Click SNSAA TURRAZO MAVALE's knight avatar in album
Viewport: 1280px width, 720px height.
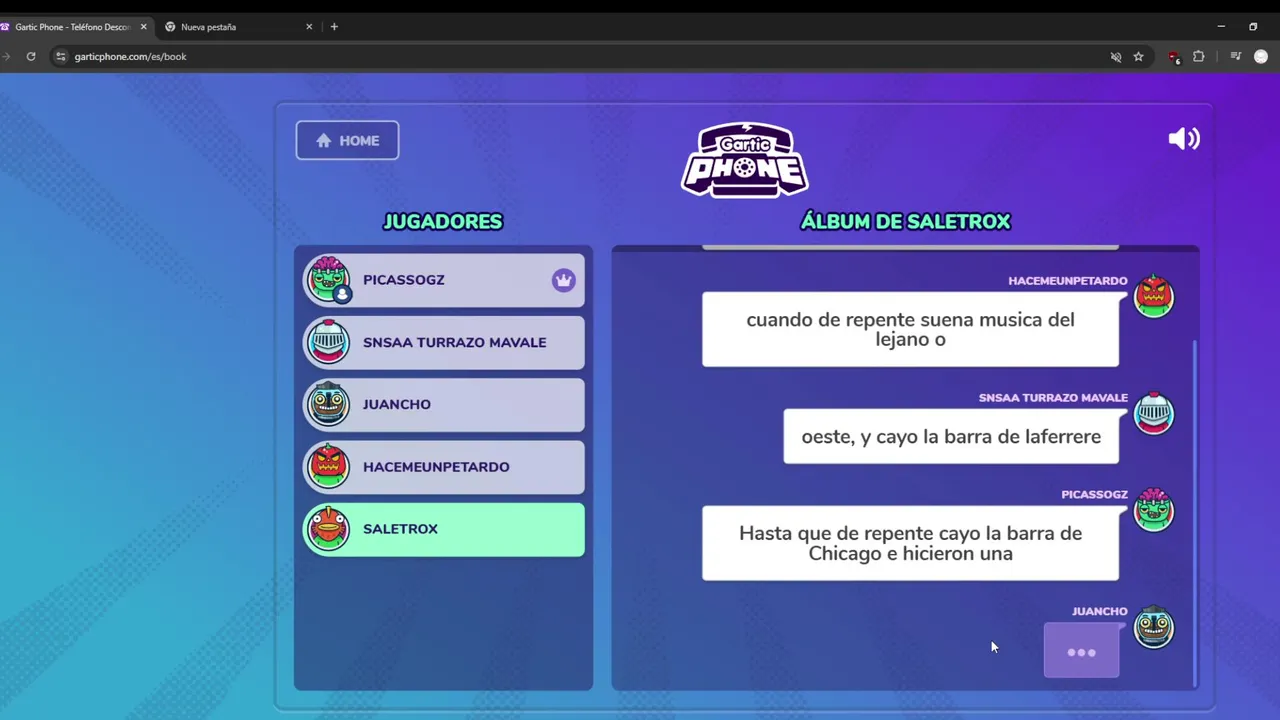[x=1154, y=413]
